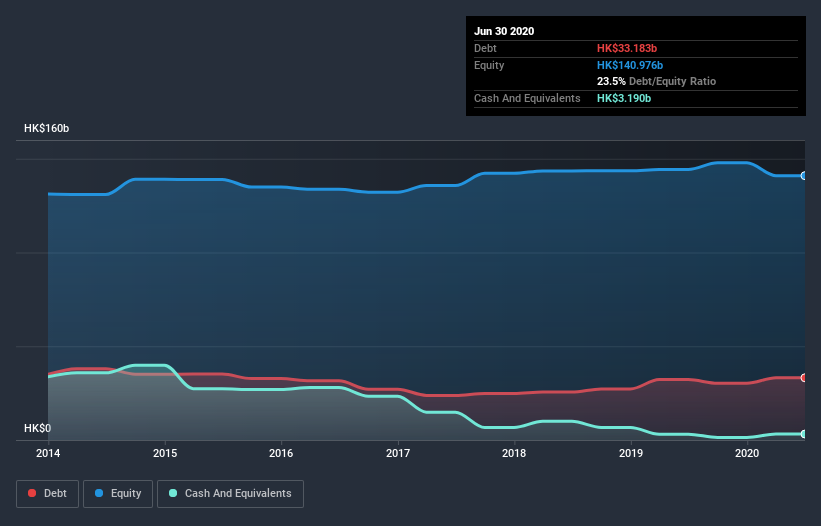Image resolution: width=821 pixels, height=526 pixels.
Task: Toggle the Cash And Equivalents legend button
Action: [230, 494]
